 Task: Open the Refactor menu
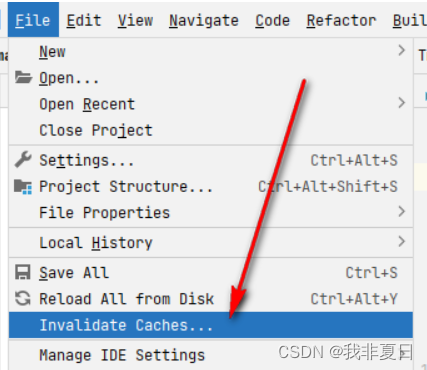coord(341,20)
